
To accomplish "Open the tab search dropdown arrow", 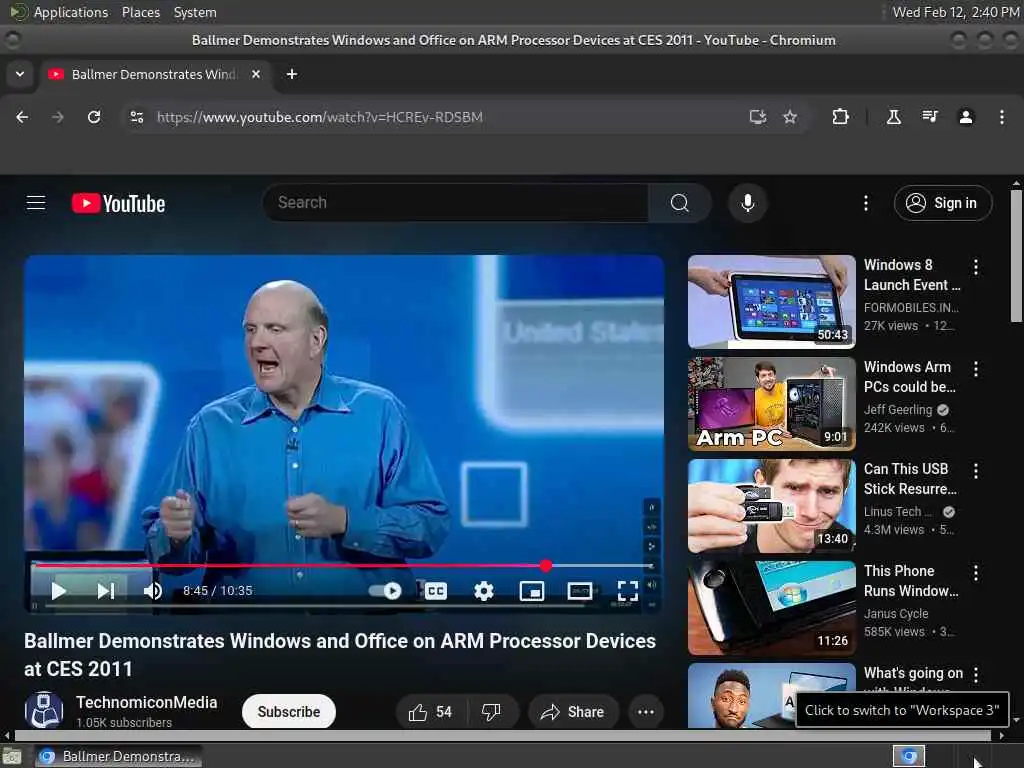I will [20, 74].
